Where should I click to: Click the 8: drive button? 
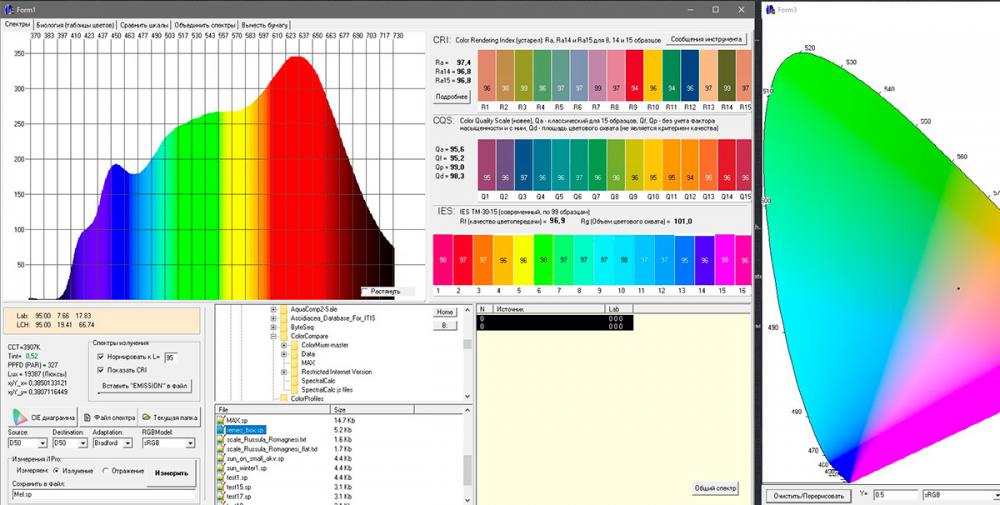[x=445, y=325]
